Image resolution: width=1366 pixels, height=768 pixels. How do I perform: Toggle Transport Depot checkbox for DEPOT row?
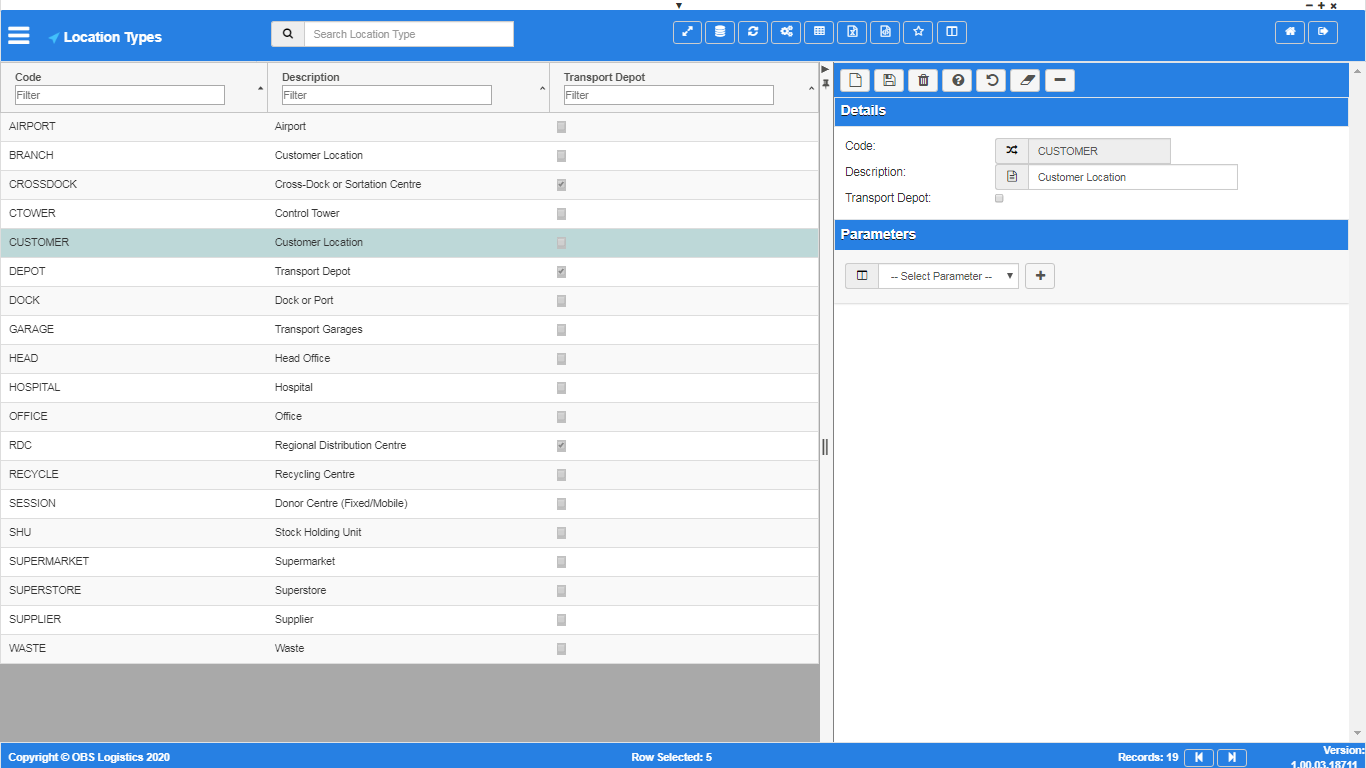point(561,272)
